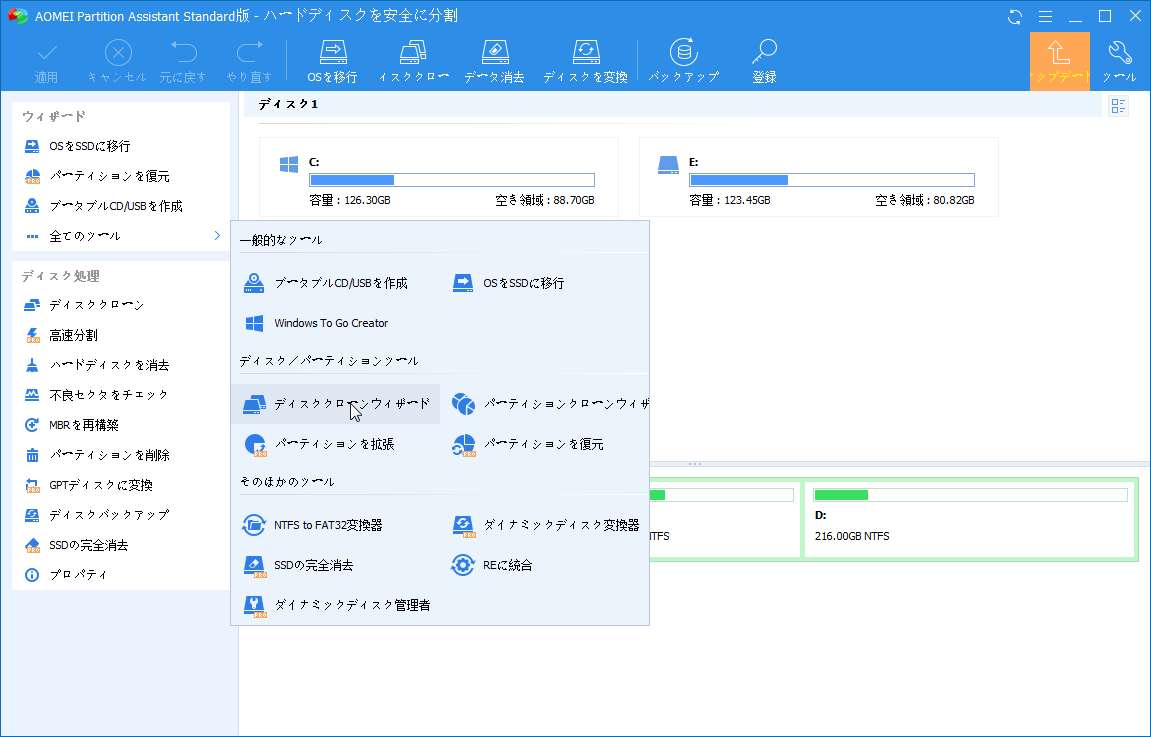The height and width of the screenshot is (737, 1151).
Task: Select ディスククローンウィザード in the popup
Action: coord(336,404)
